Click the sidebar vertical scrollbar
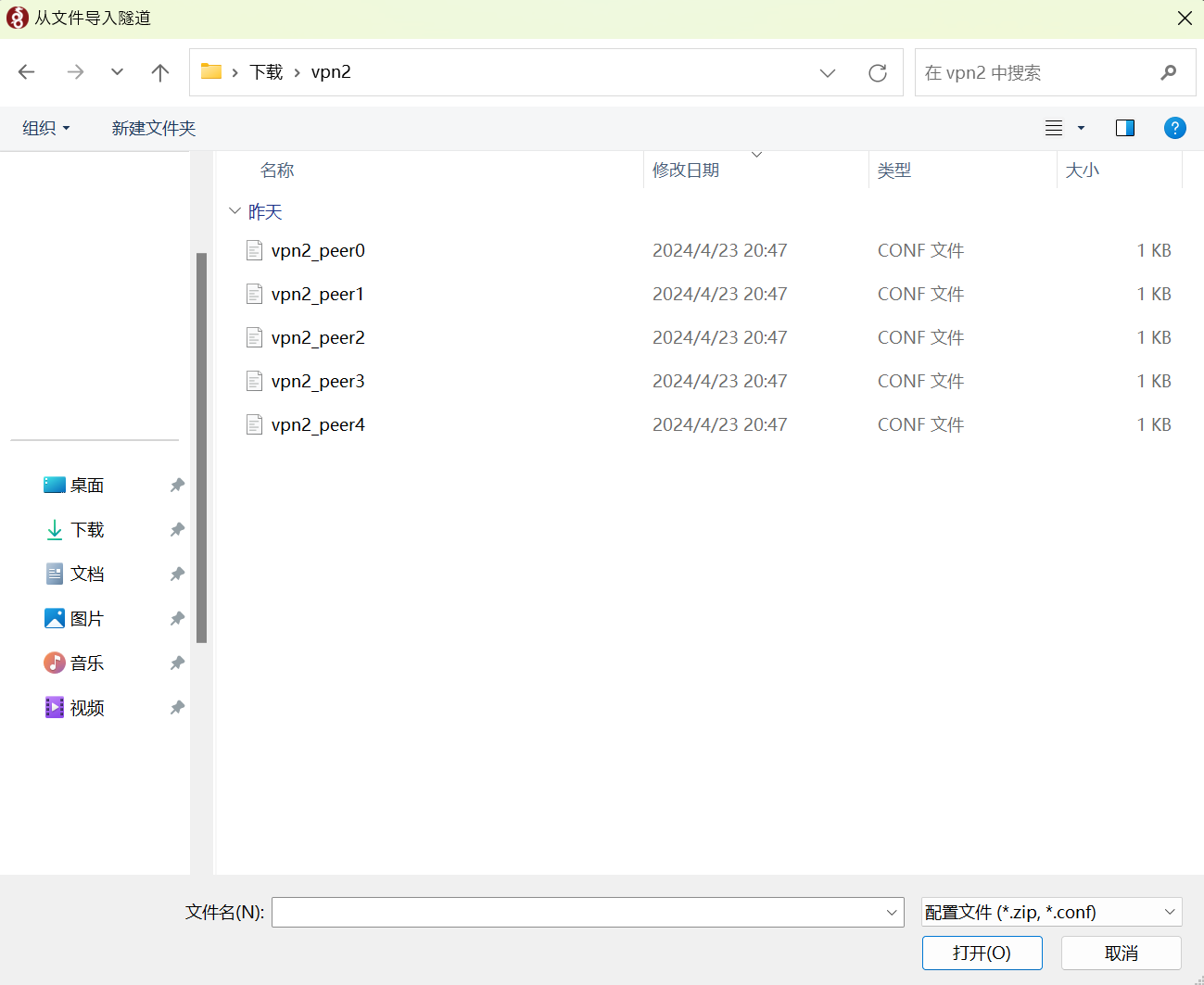This screenshot has height=985, width=1204. point(201,448)
